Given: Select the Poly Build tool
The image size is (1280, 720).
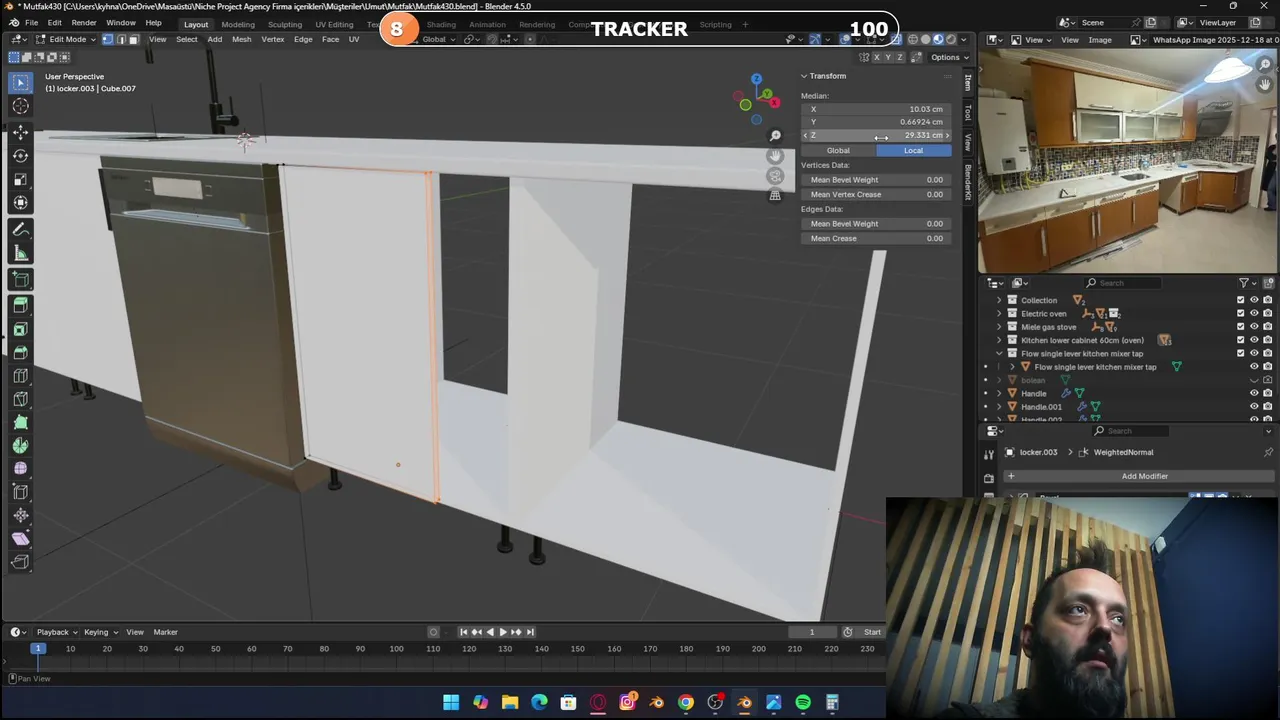Looking at the screenshot, I should 20,422.
